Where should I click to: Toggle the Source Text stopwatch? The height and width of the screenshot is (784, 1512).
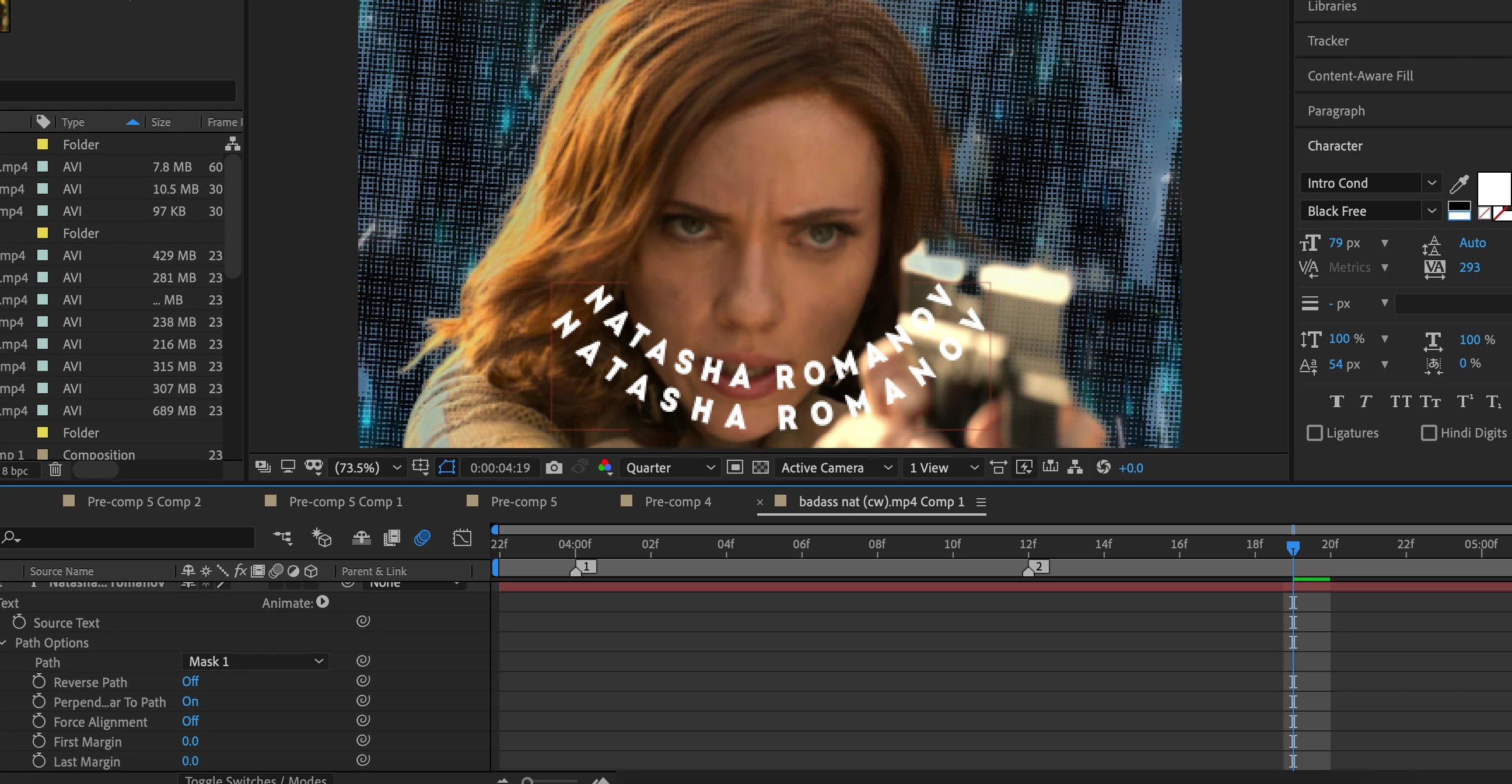click(x=19, y=622)
